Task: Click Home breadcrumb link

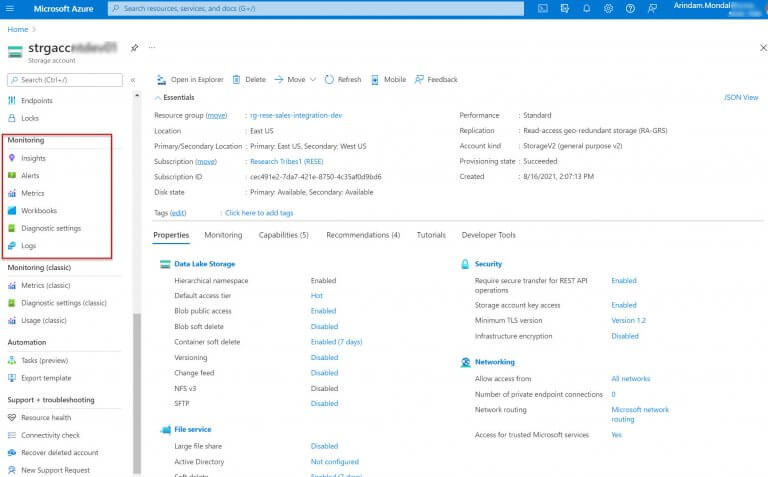Action: [x=18, y=29]
